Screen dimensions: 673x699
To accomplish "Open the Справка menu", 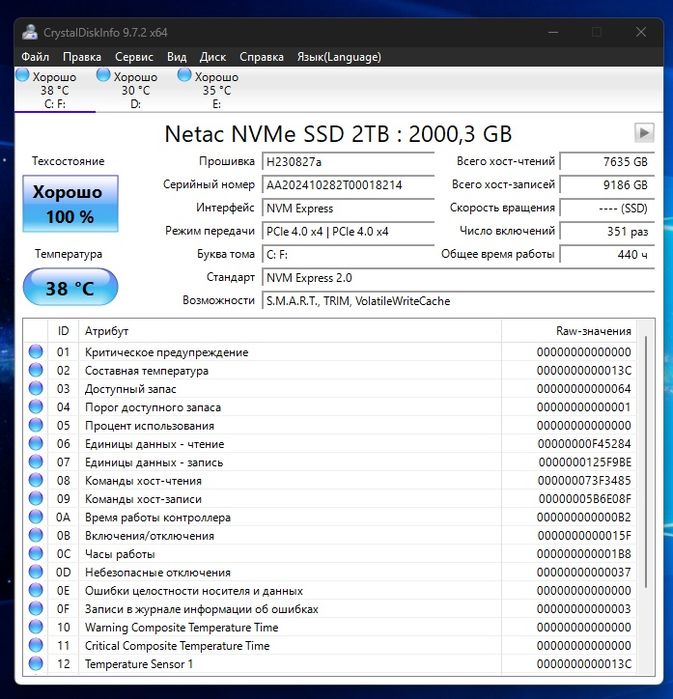I will 262,57.
